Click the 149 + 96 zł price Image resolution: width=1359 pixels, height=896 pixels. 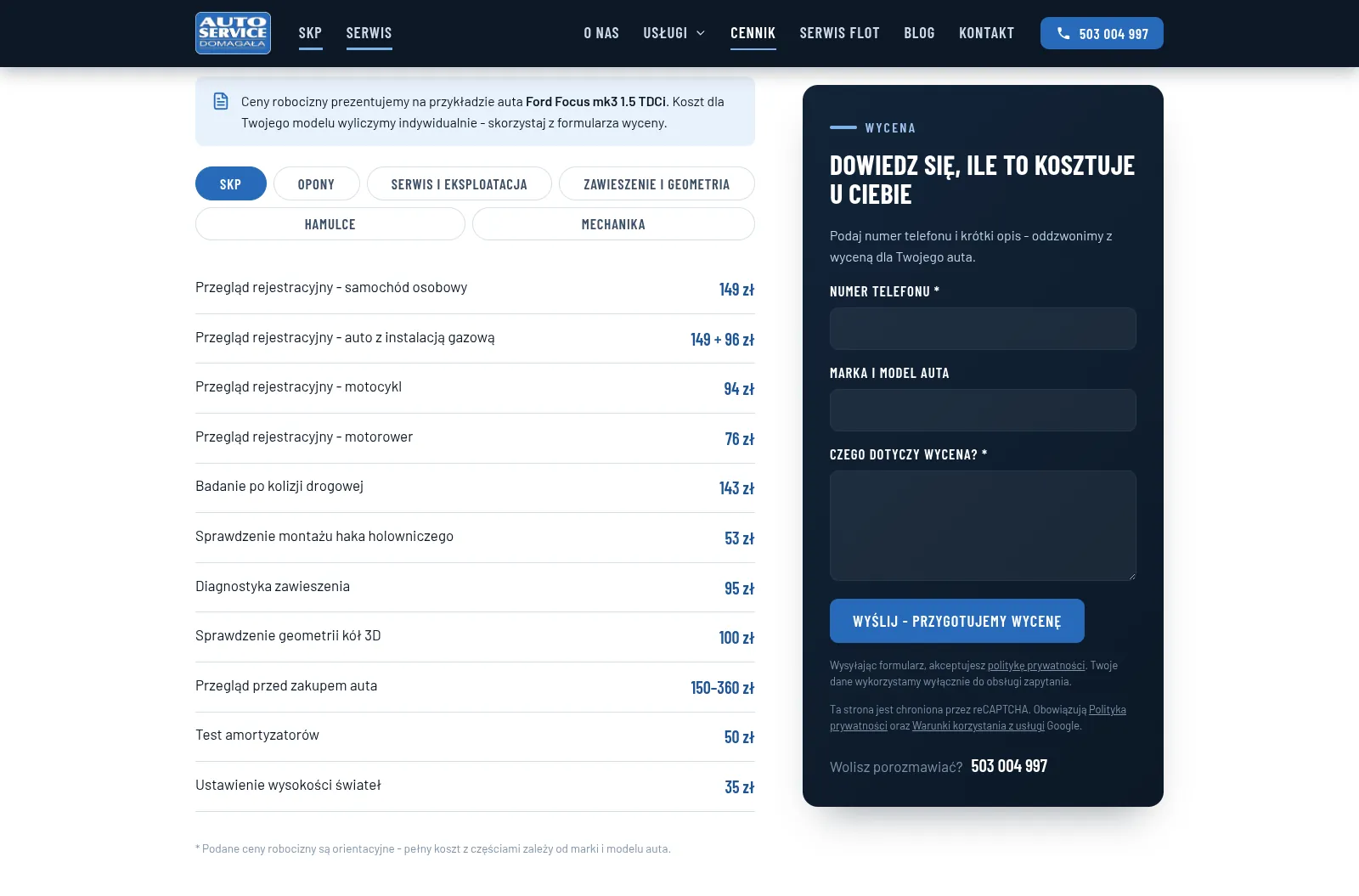(722, 340)
